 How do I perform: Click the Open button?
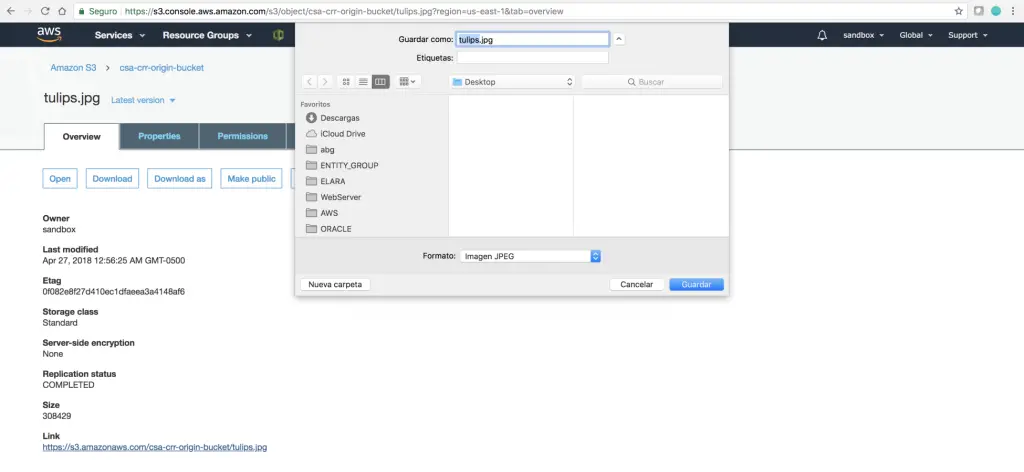(60, 179)
